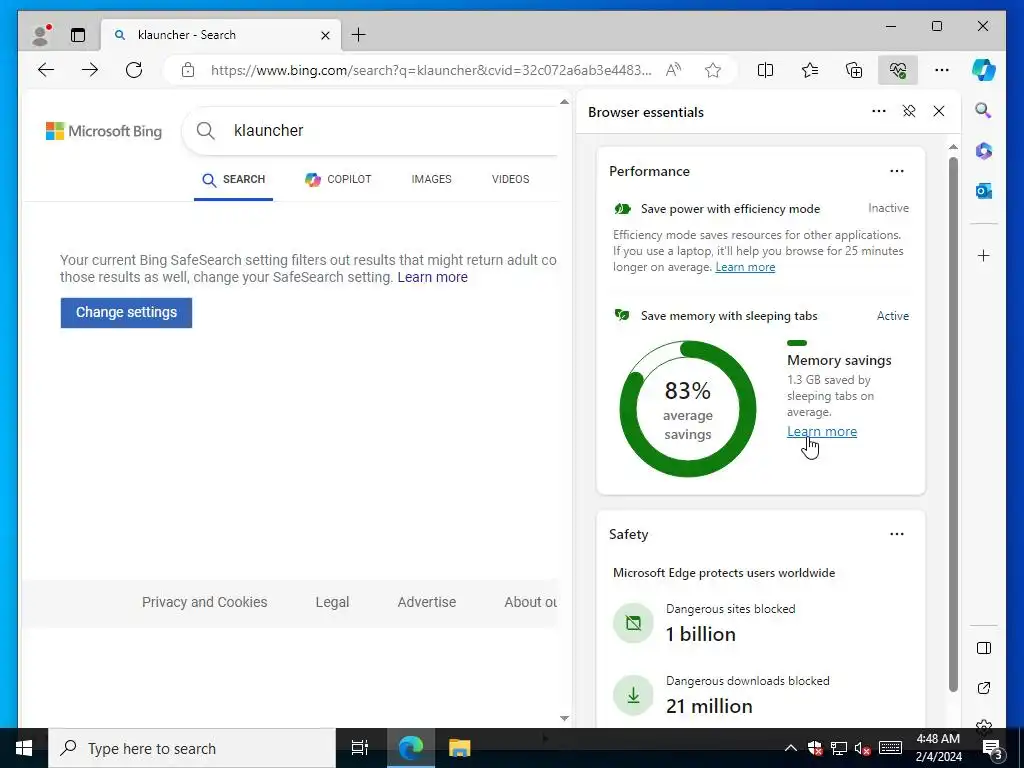Refresh the current page
Screen dimensions: 1024x768
click(134, 70)
